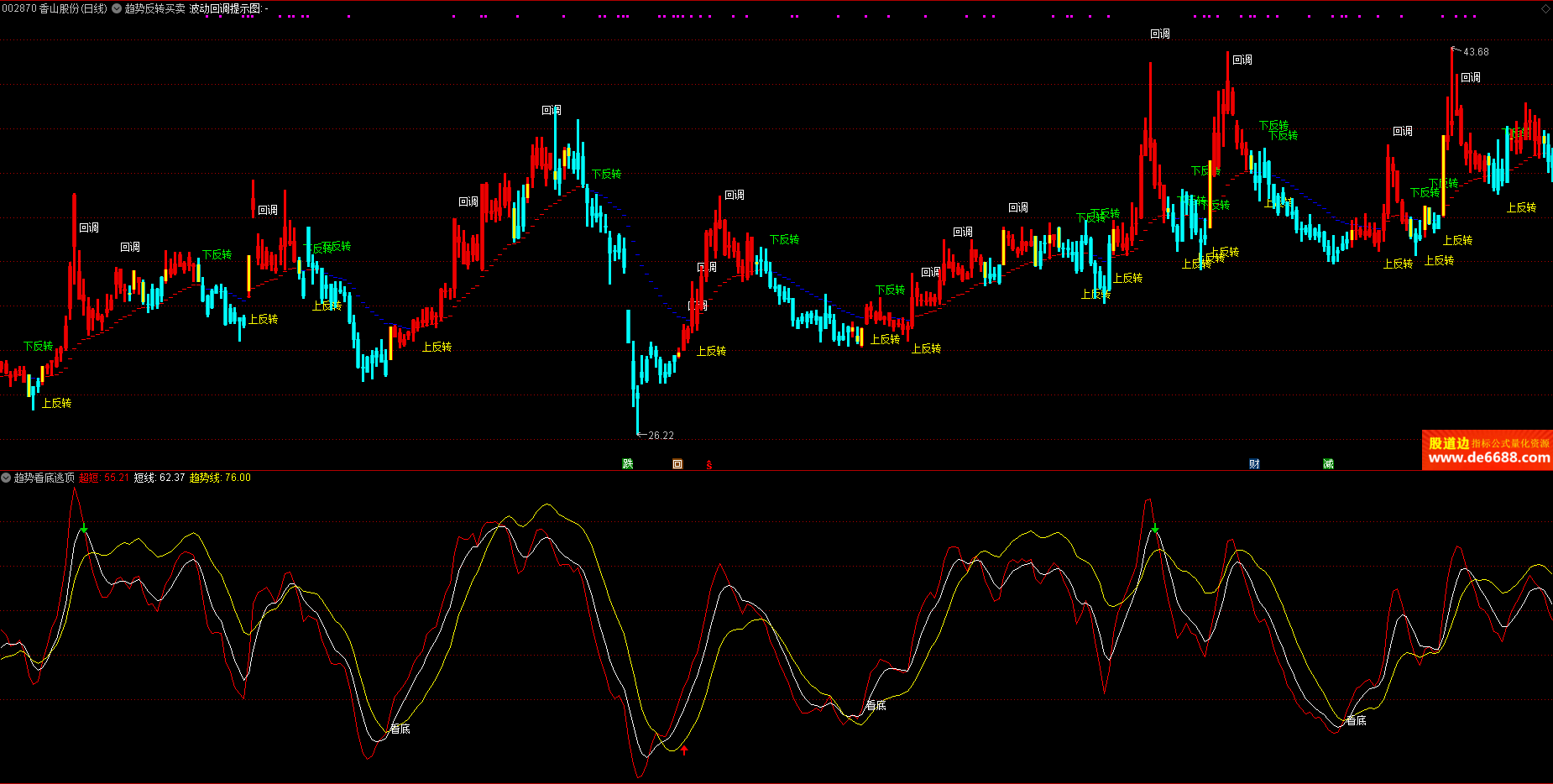Click the blue 财 marker icon

coord(1254,464)
